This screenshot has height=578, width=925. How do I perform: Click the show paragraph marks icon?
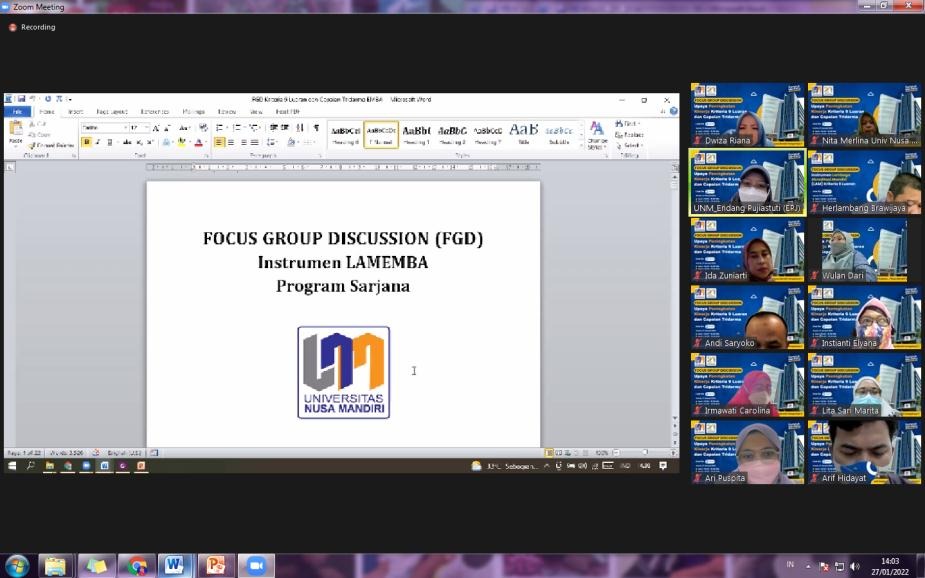coord(316,128)
